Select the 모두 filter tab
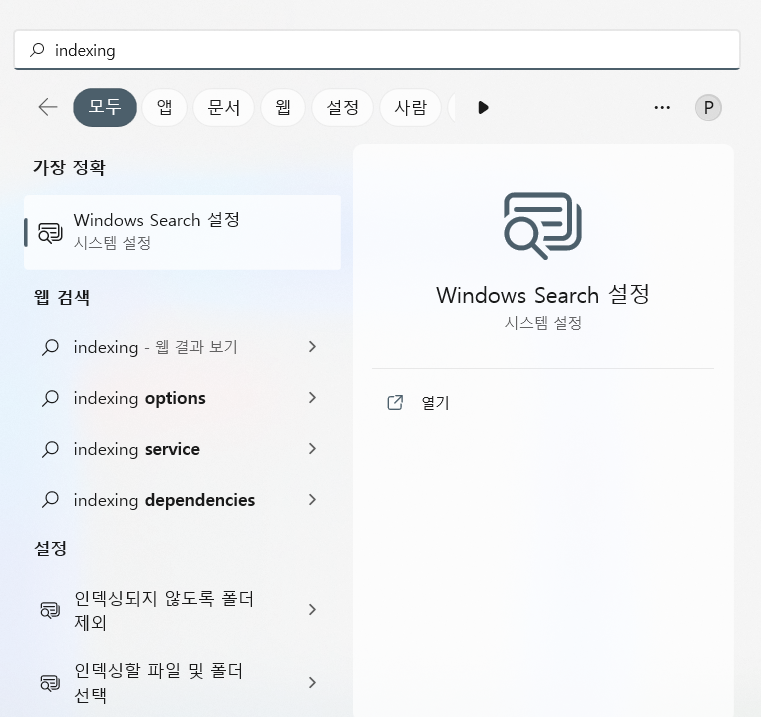The height and width of the screenshot is (717, 761). click(x=105, y=107)
